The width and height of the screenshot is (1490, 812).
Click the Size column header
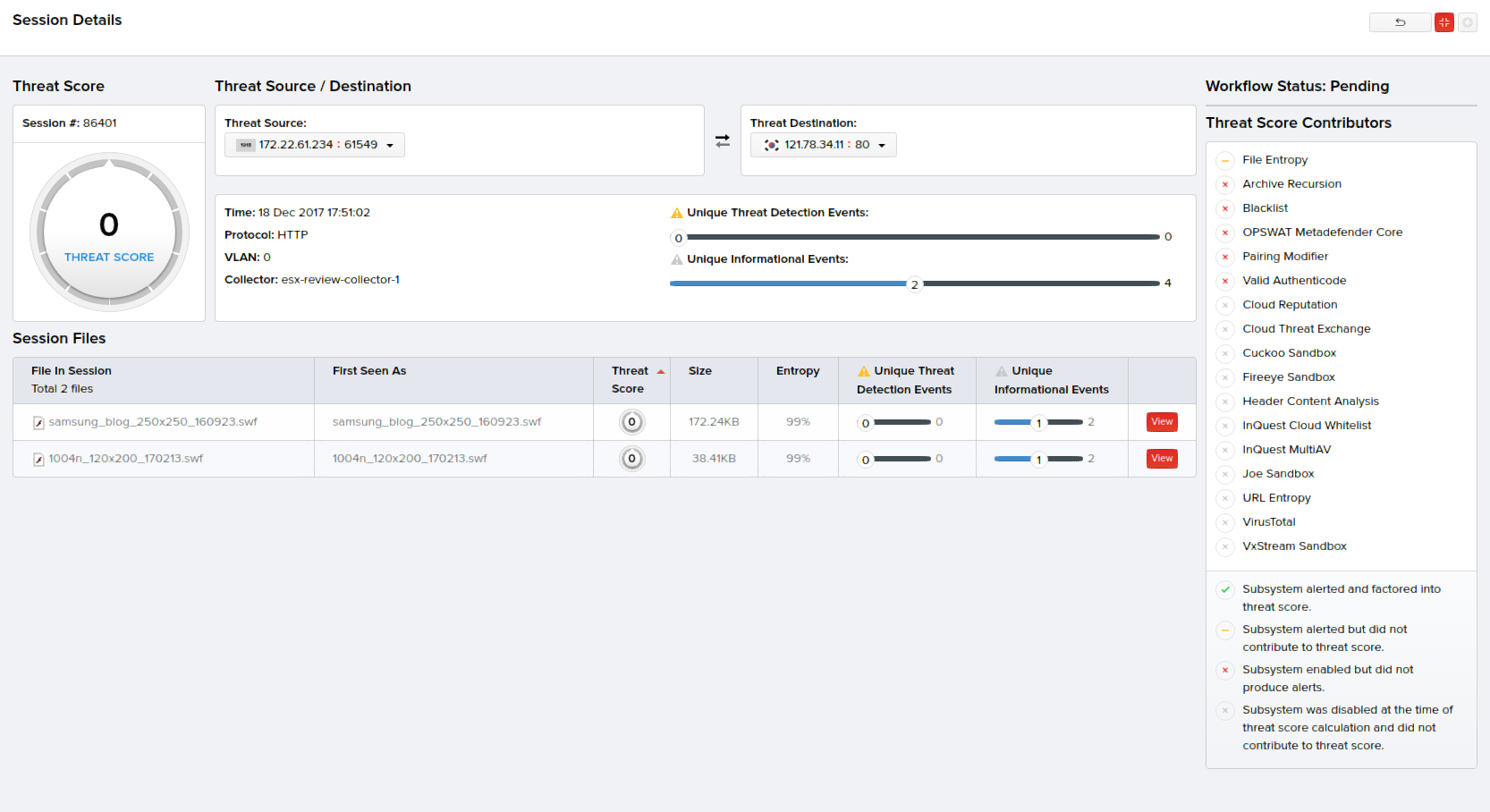pyautogui.click(x=700, y=371)
